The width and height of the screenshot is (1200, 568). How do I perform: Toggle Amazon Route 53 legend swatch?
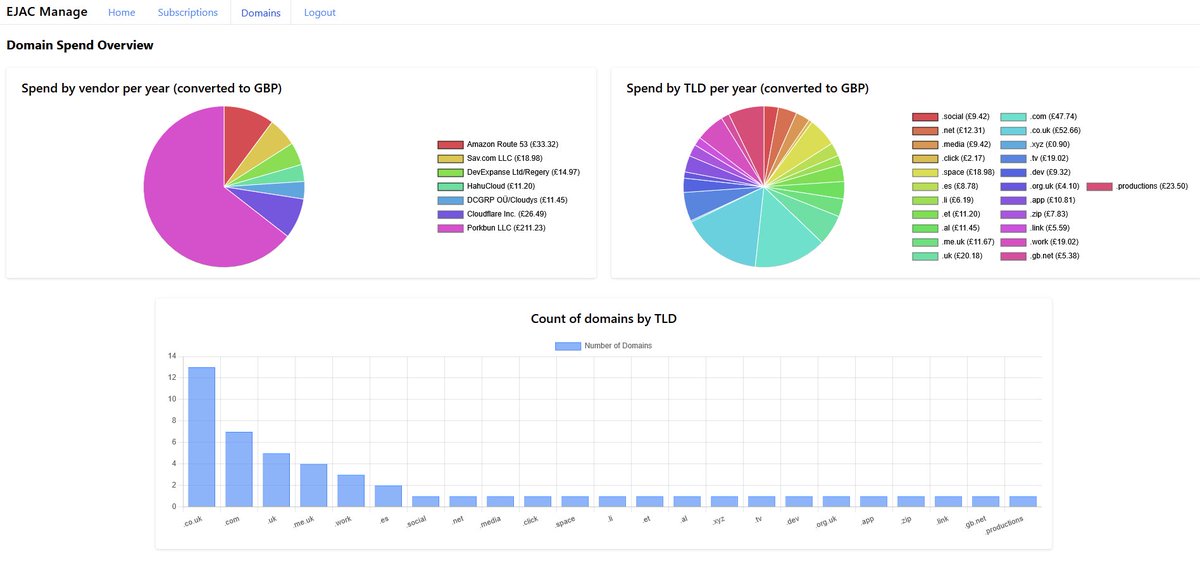coord(450,145)
